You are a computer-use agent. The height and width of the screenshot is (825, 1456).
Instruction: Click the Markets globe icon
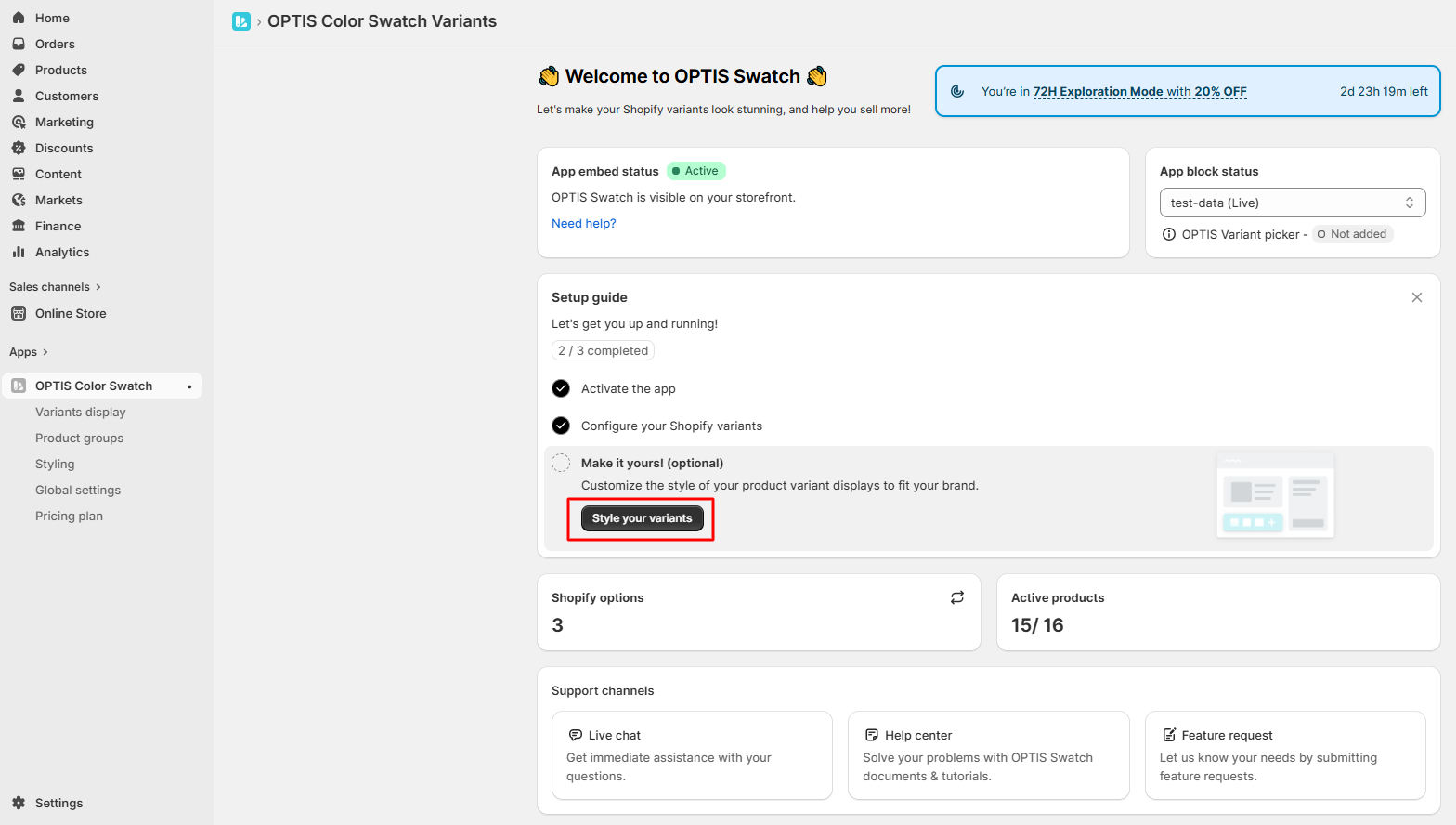click(x=19, y=200)
